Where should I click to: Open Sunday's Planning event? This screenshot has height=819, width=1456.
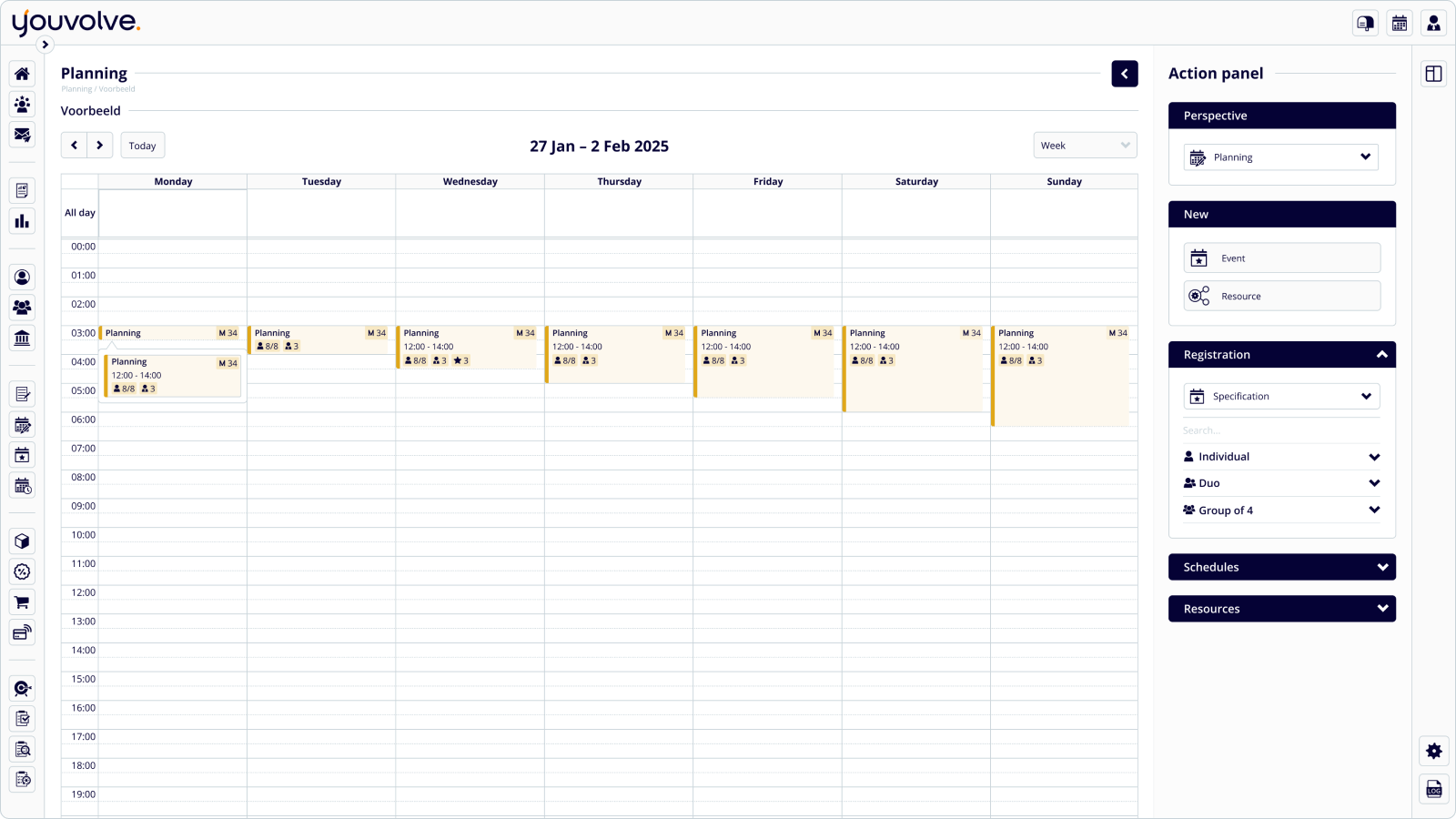pyautogui.click(x=1061, y=376)
